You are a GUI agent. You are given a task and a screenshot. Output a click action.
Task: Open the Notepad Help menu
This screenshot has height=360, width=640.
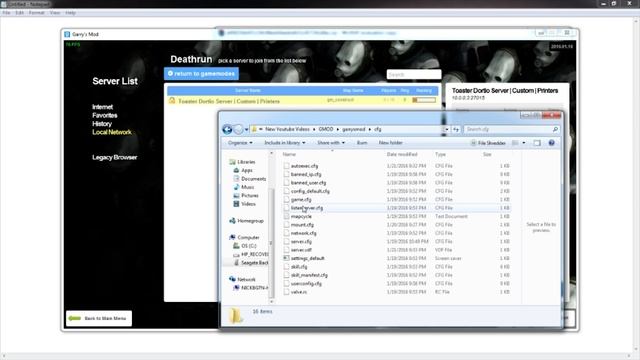pyautogui.click(x=70, y=13)
